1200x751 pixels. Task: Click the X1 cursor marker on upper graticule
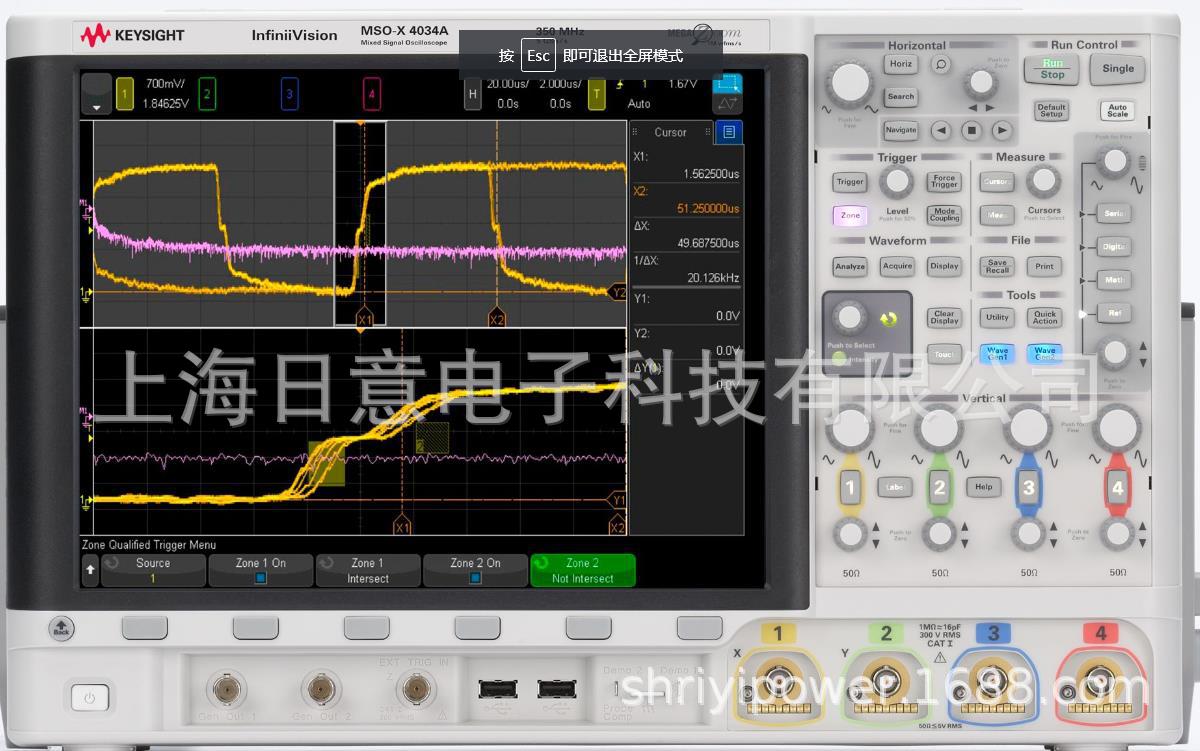pos(365,320)
